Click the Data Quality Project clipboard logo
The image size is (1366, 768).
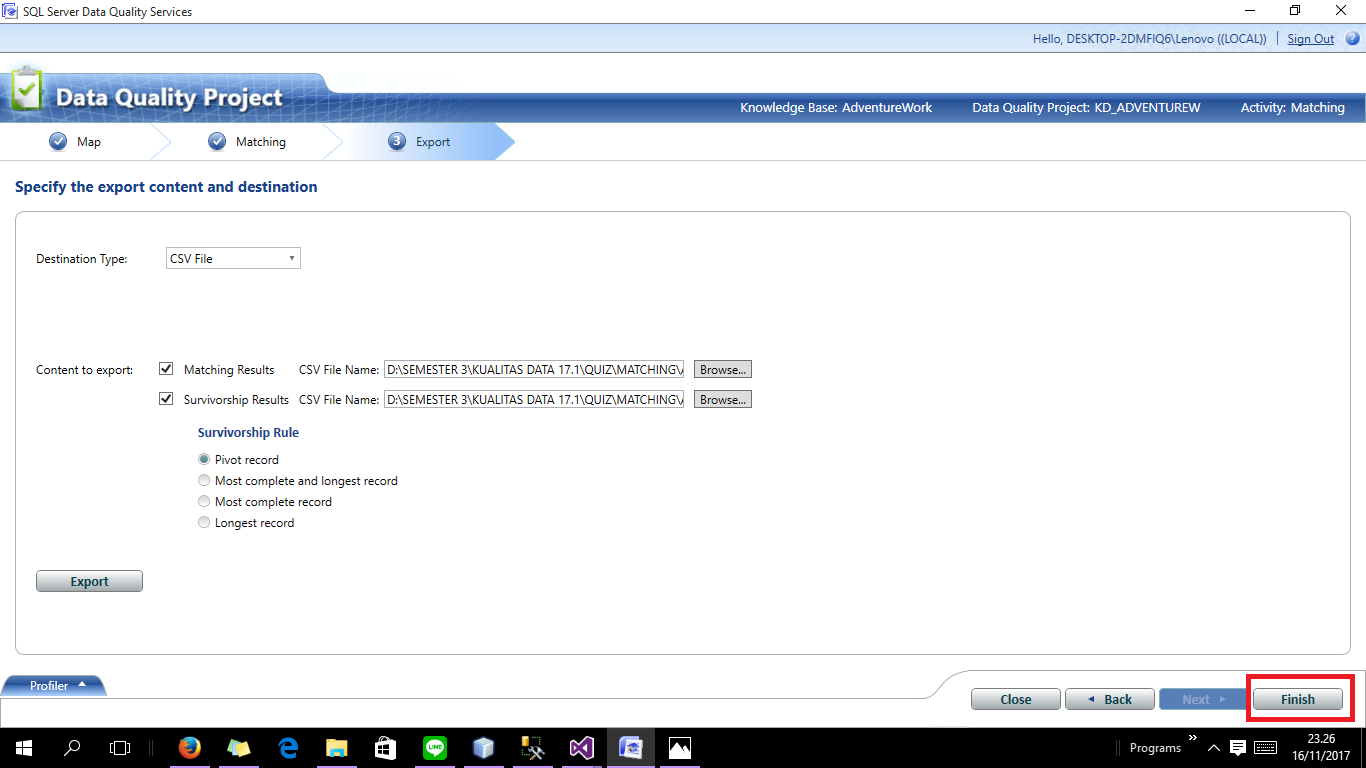click(27, 90)
